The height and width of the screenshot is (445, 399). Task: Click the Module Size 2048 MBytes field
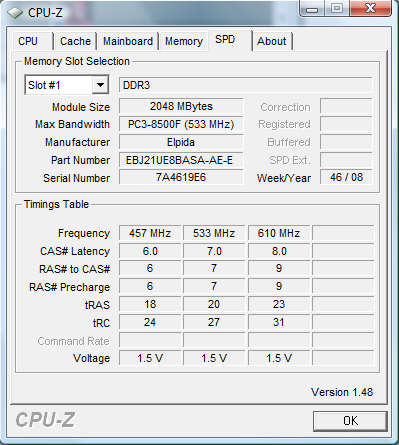point(181,106)
